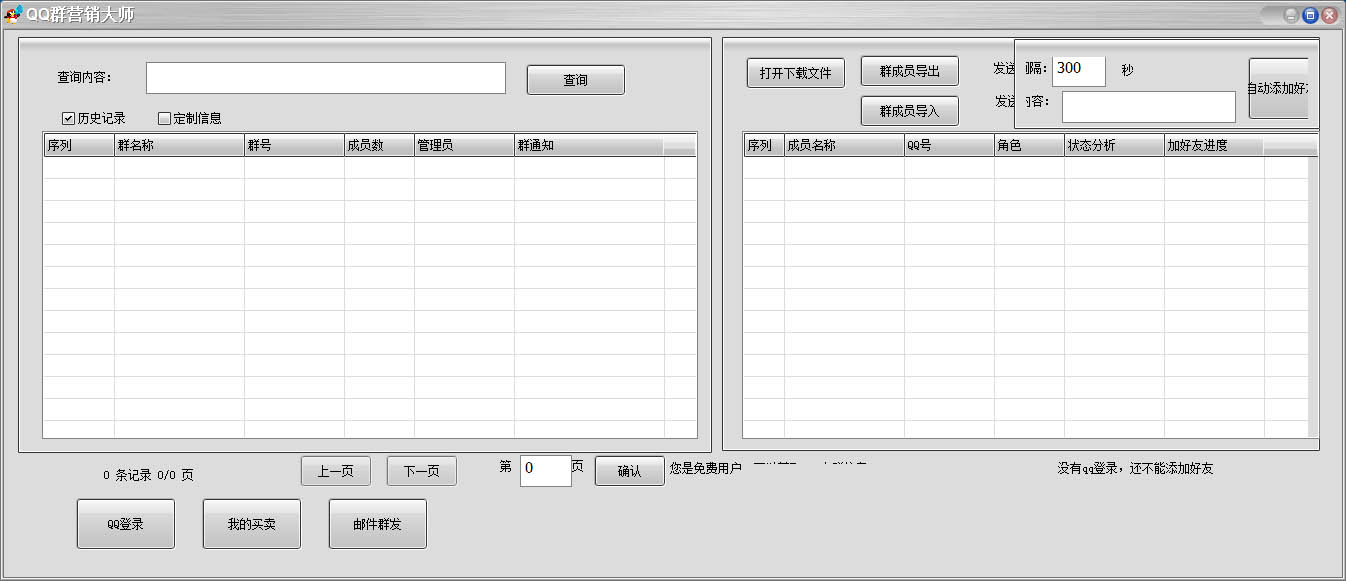This screenshot has width=1346, height=581.
Task: Focus the page number field showing 0
Action: point(546,471)
